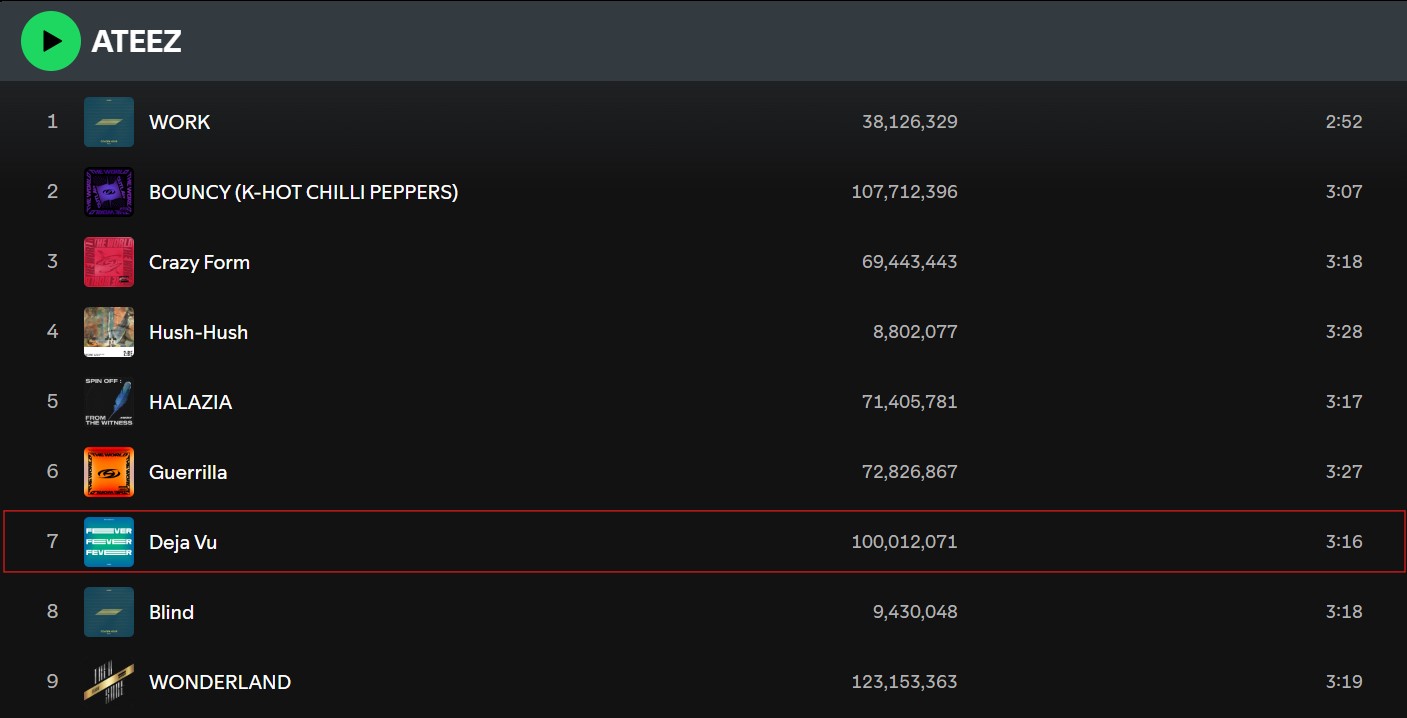Click the 2:52 duration of WORK
This screenshot has width=1407, height=718.
(1344, 122)
